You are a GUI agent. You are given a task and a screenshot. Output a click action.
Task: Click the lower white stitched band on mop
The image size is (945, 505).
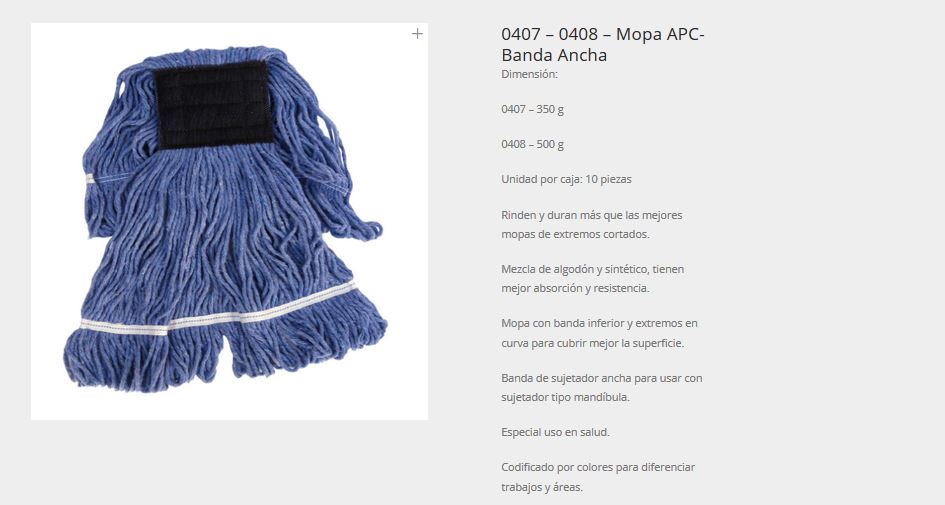coord(217,309)
